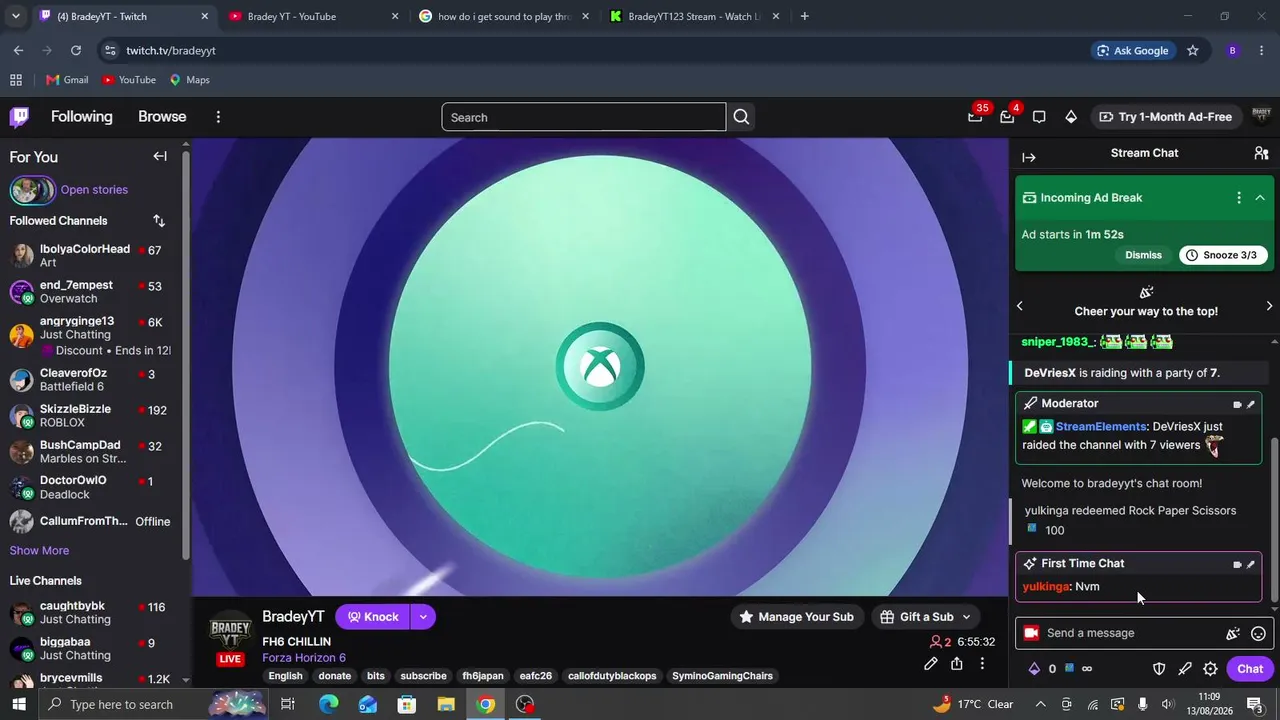
Task: Open chat settings gear
Action: click(x=1210, y=669)
